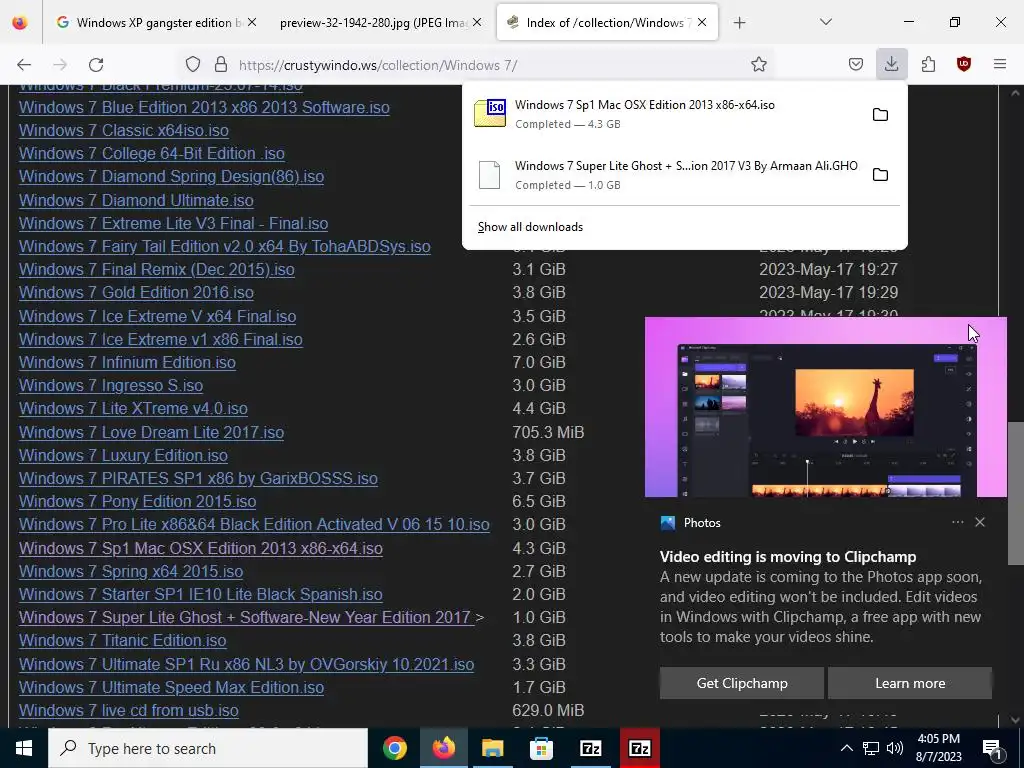Click Show all downloads
The width and height of the screenshot is (1024, 768).
[x=530, y=227]
